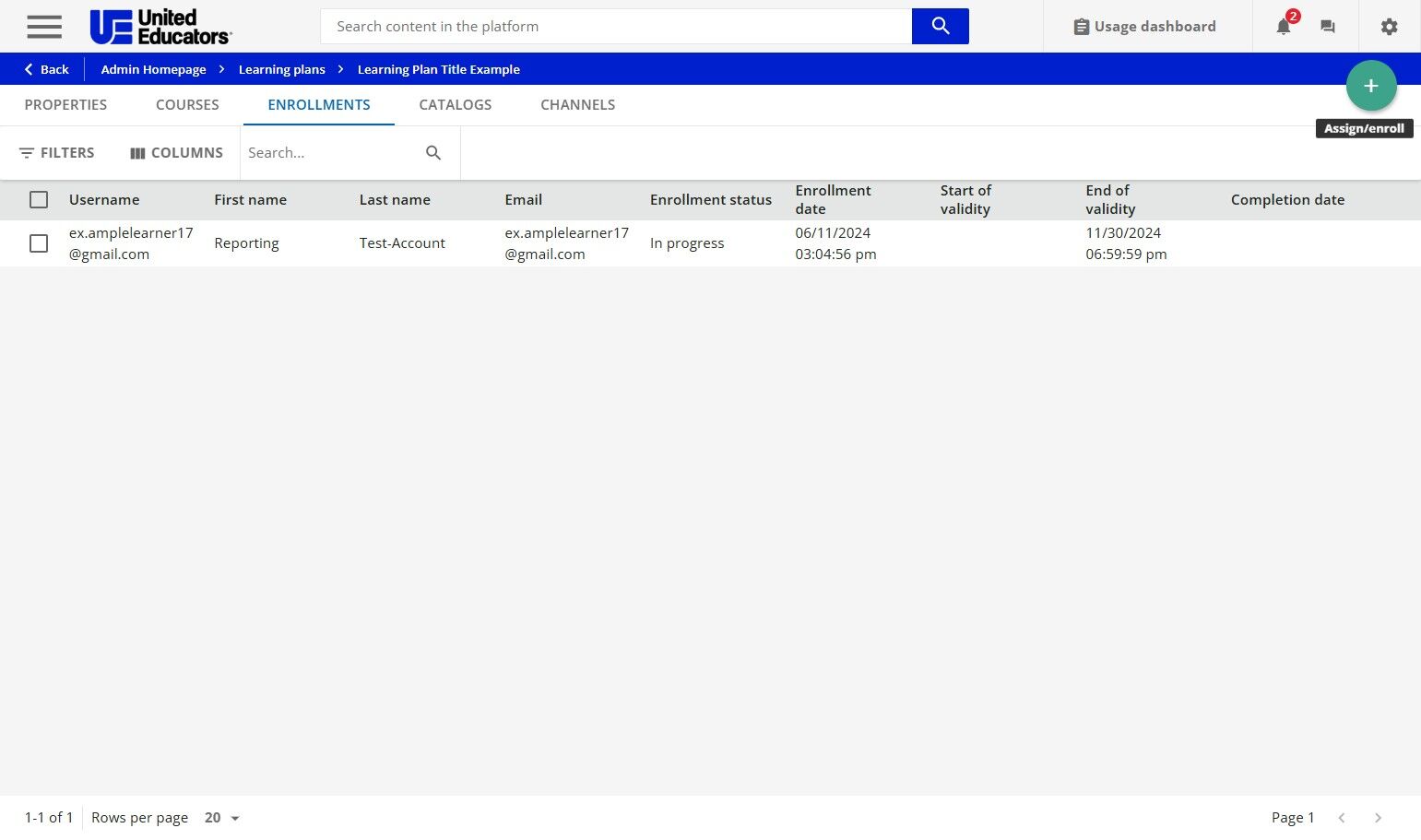Viewport: 1421px width, 840px height.
Task: Sort by Username column header
Action: 104,200
